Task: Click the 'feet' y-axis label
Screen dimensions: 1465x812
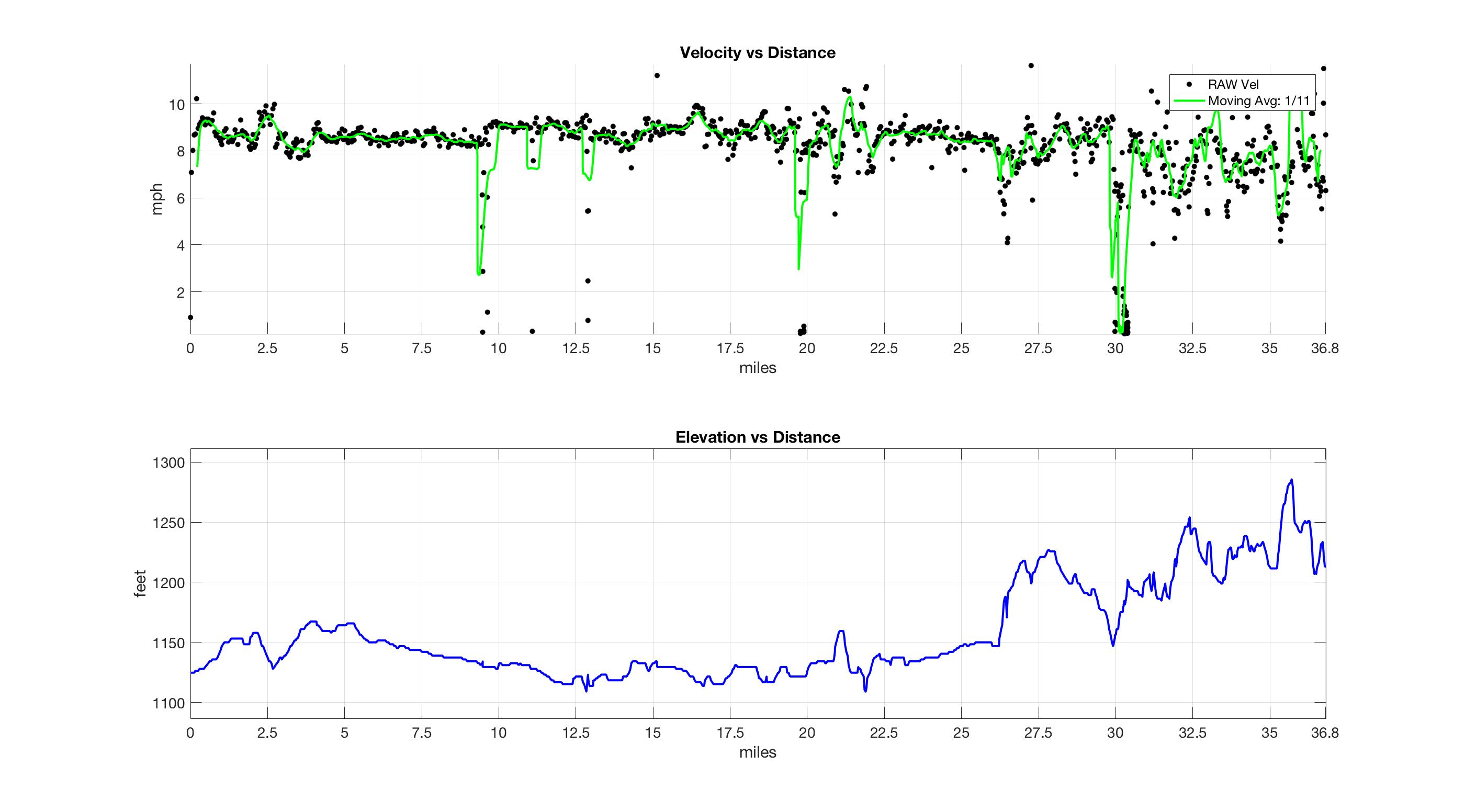Action: (x=140, y=583)
